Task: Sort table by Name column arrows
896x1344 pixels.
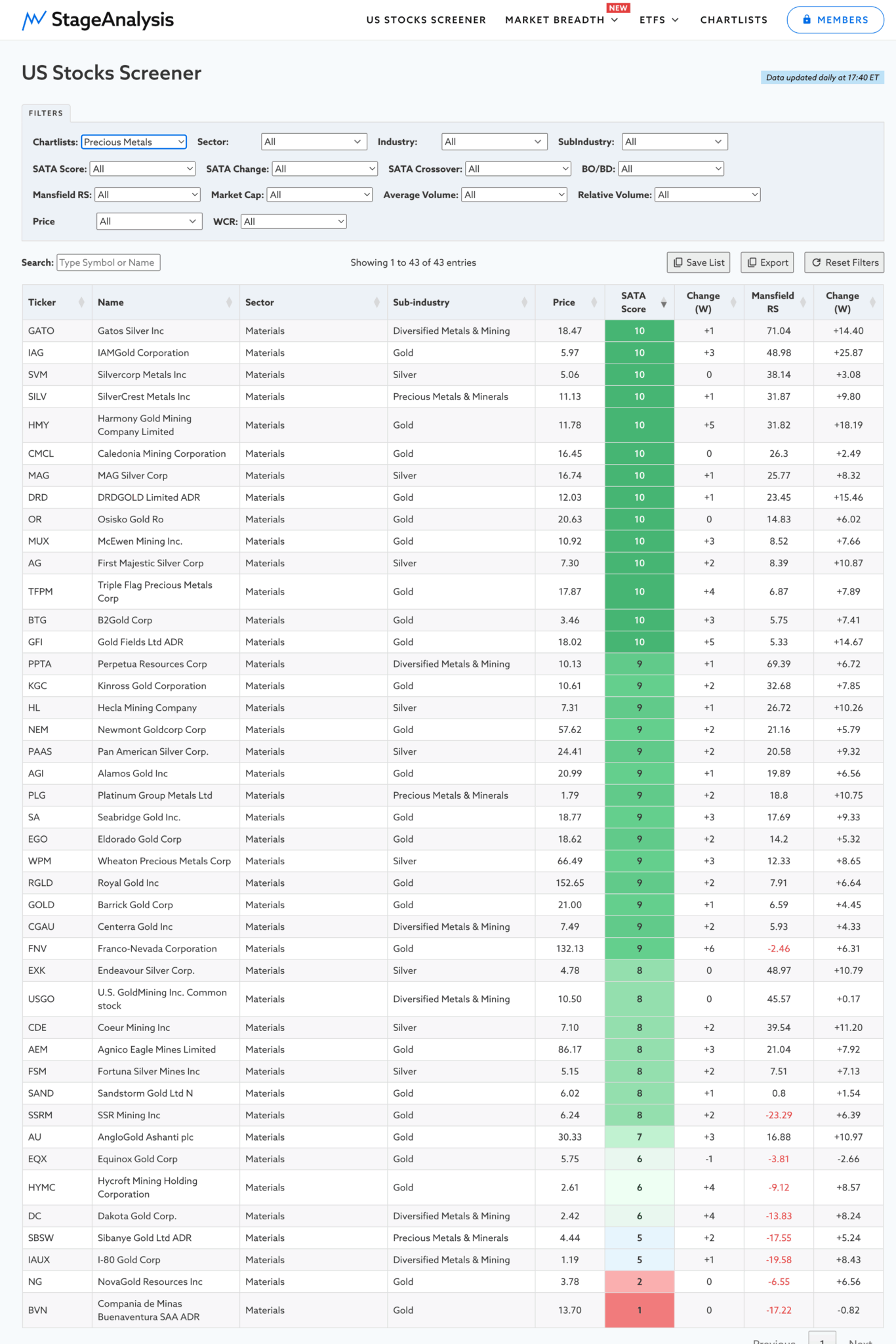Action: point(229,303)
